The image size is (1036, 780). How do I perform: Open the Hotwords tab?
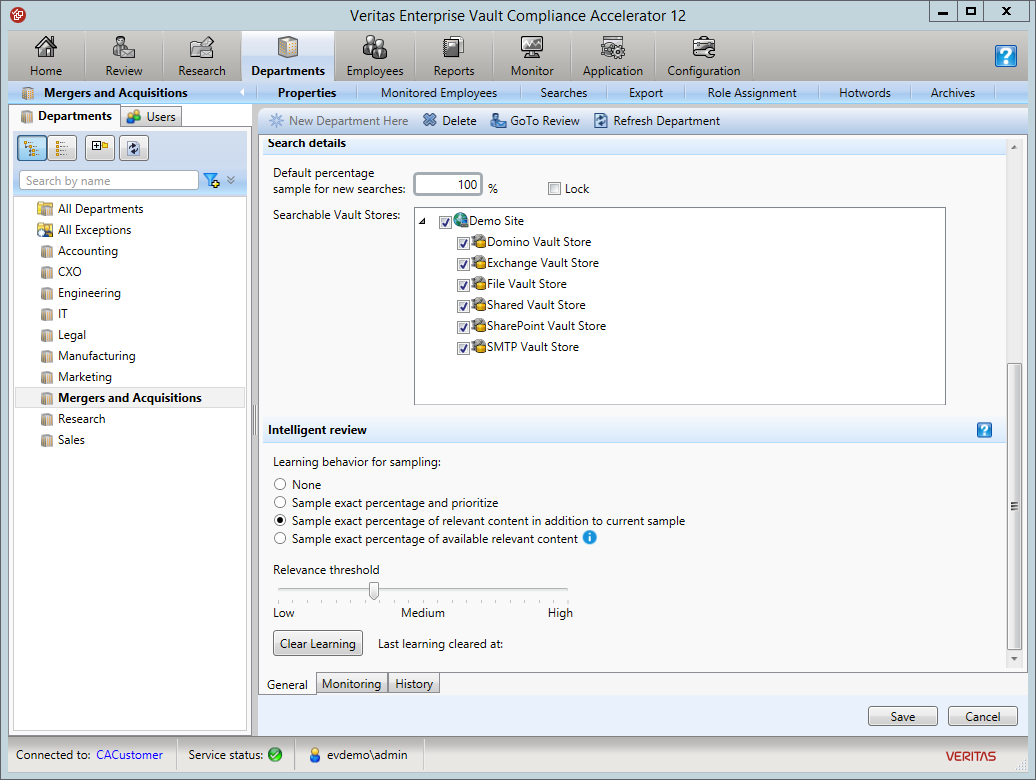[x=864, y=93]
